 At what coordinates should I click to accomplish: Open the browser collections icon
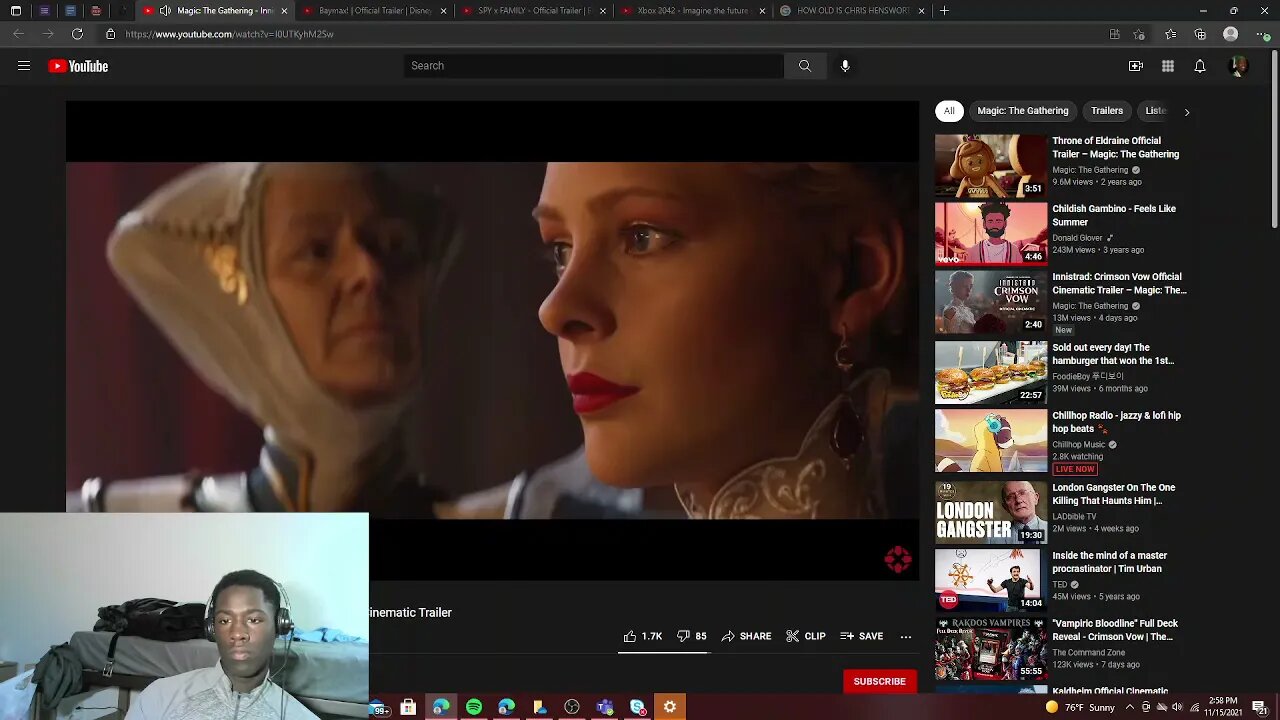(1200, 34)
